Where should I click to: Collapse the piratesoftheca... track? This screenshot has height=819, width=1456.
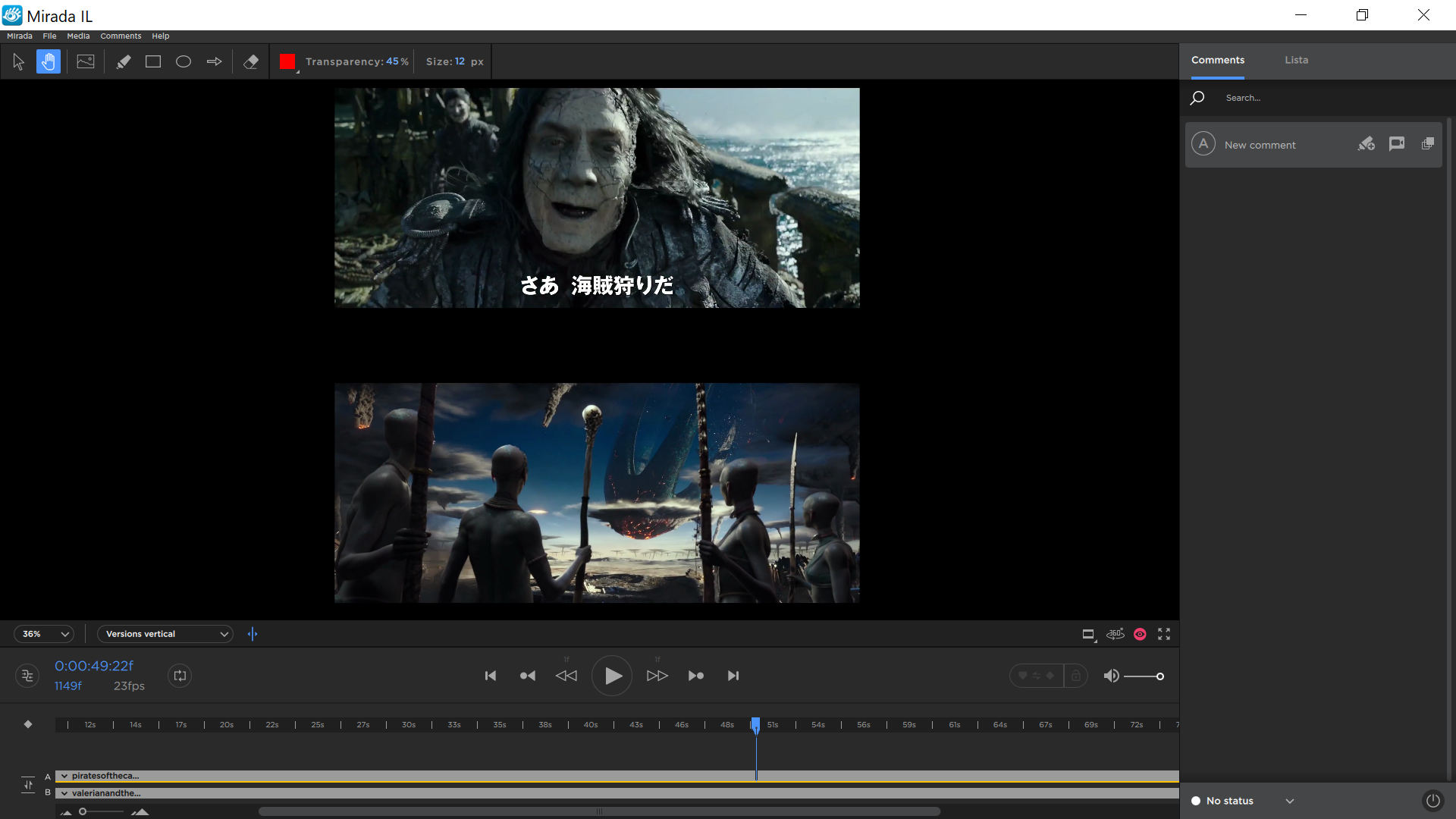(64, 776)
